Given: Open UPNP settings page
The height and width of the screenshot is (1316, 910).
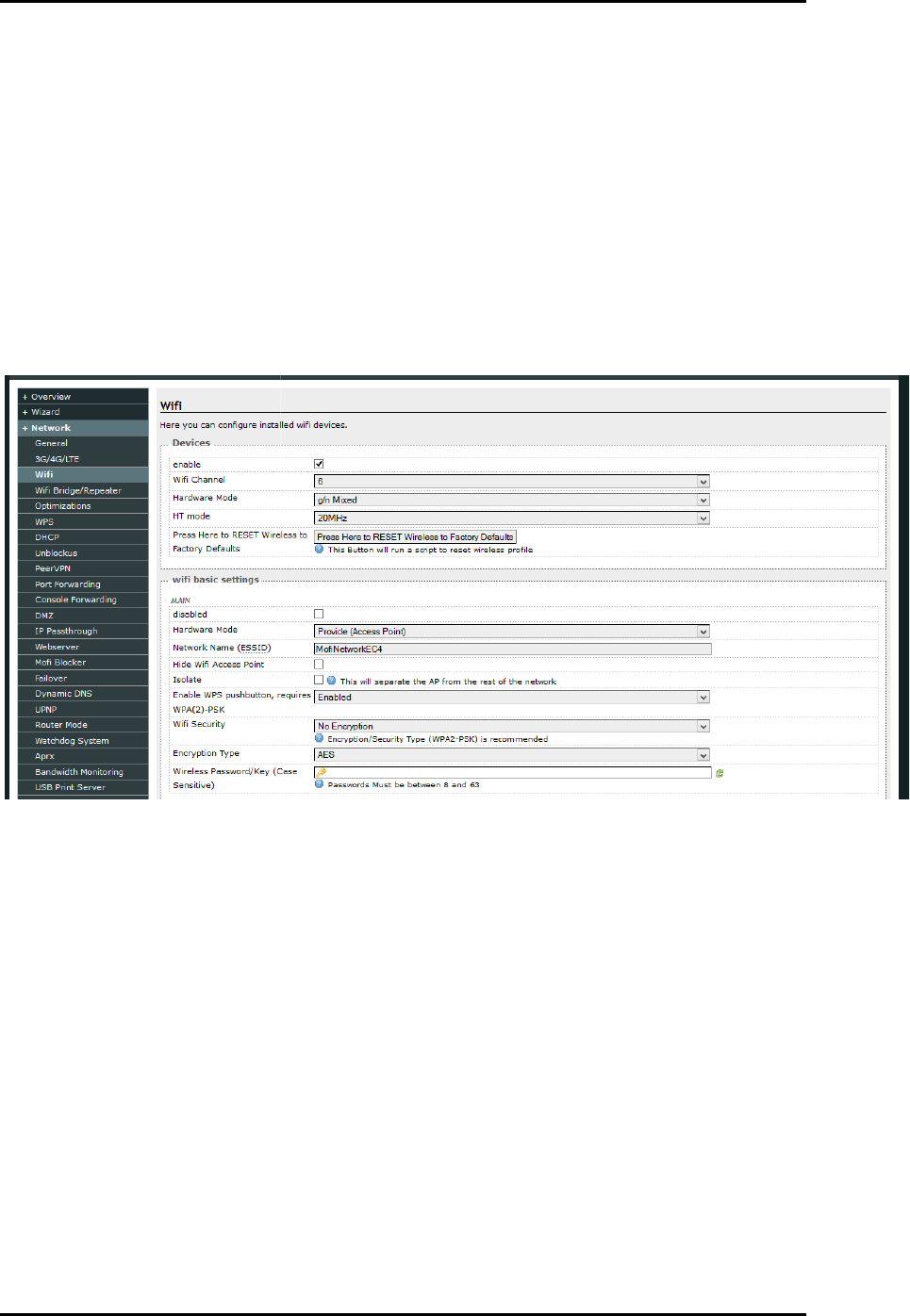Looking at the screenshot, I should [83, 710].
